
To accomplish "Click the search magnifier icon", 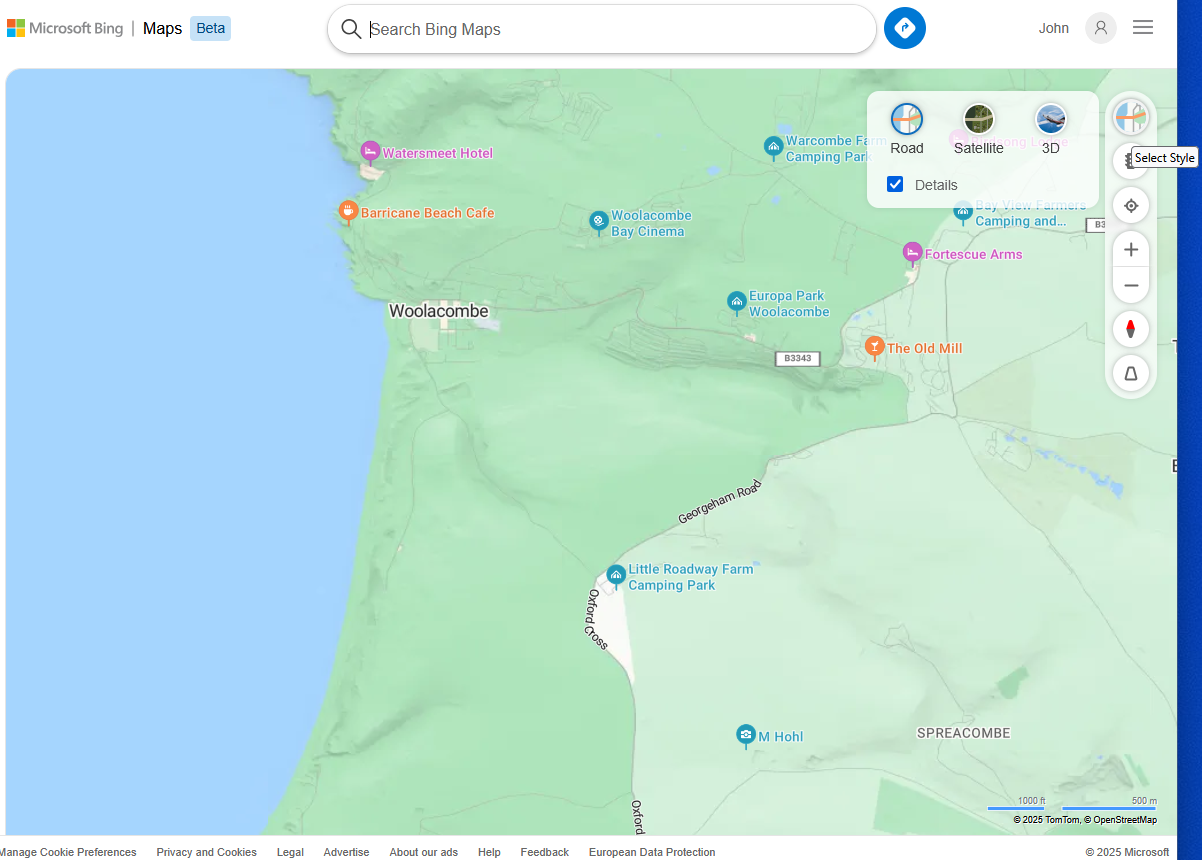I will coord(351,29).
